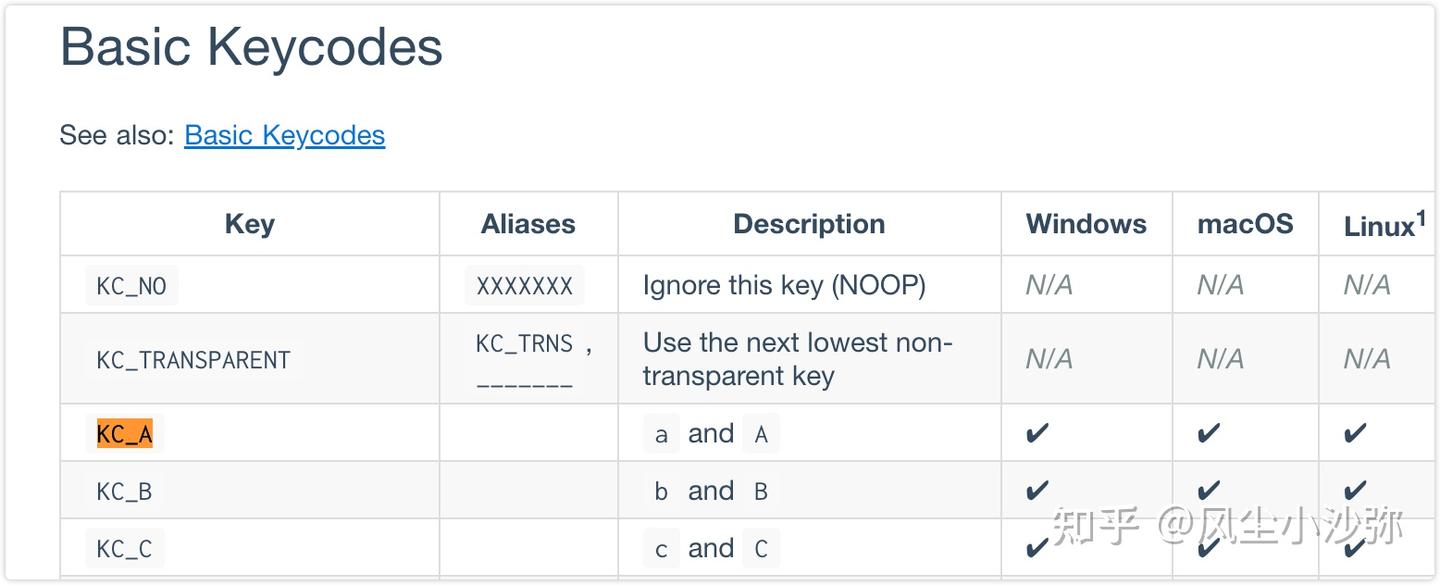This screenshot has width=1440, height=585.
Task: Click the Ignore this key (NOOP) text
Action: (784, 286)
